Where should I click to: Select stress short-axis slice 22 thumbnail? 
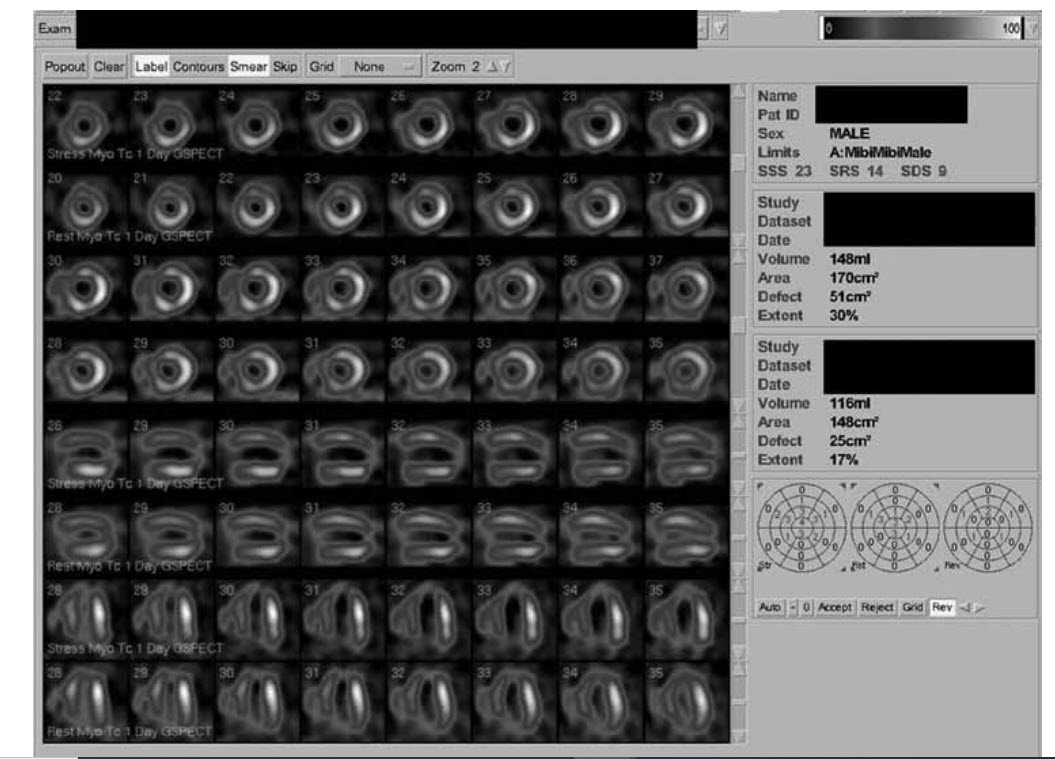pyautogui.click(x=83, y=127)
